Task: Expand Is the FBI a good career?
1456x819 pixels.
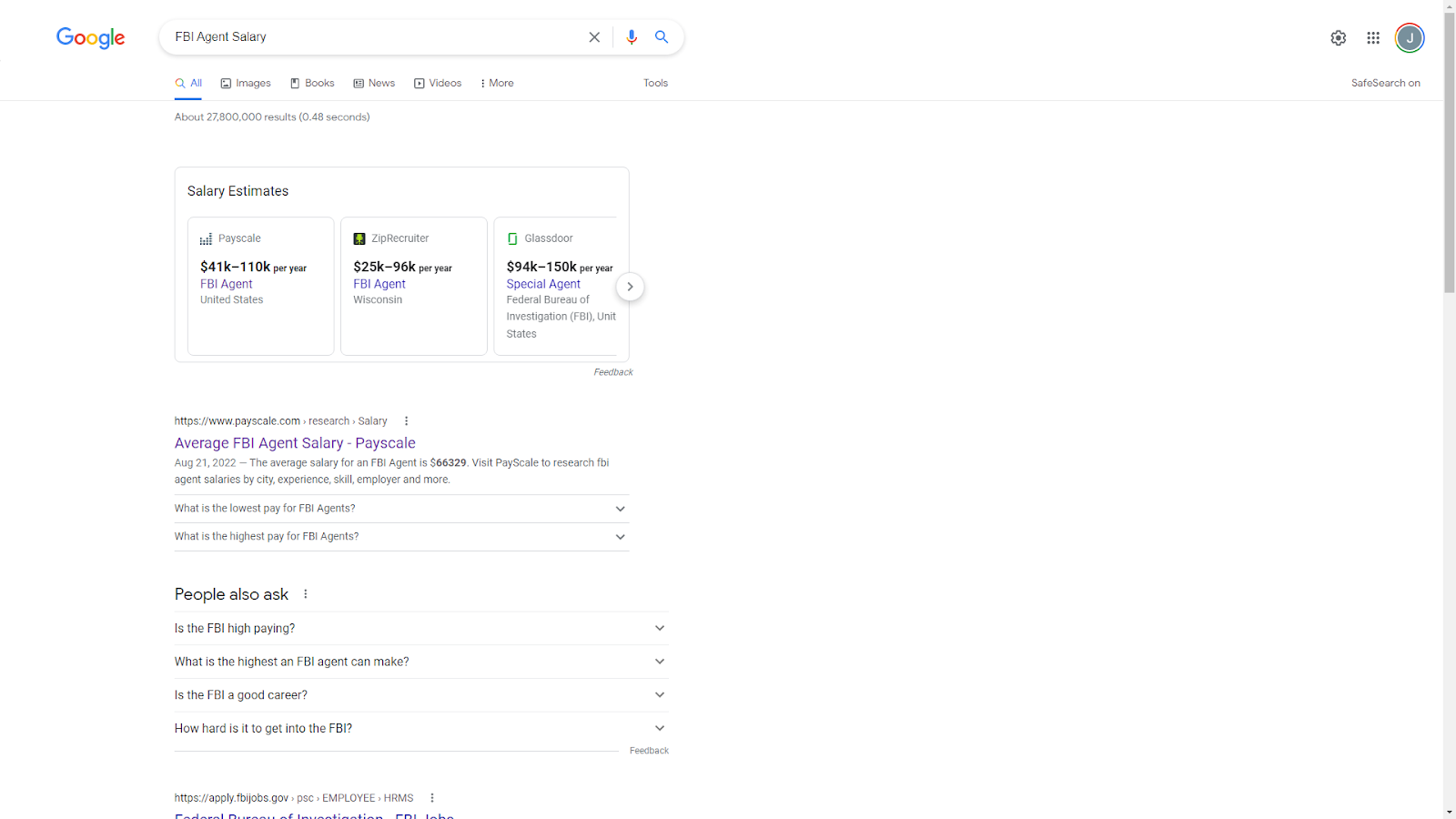Action: tap(421, 695)
